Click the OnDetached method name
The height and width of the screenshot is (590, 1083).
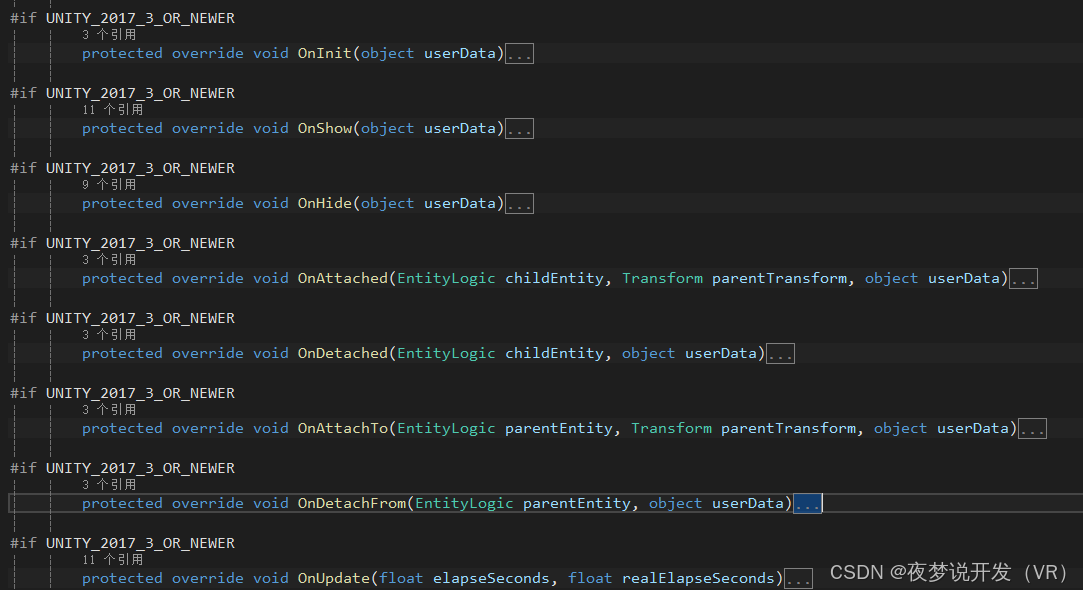click(x=343, y=353)
